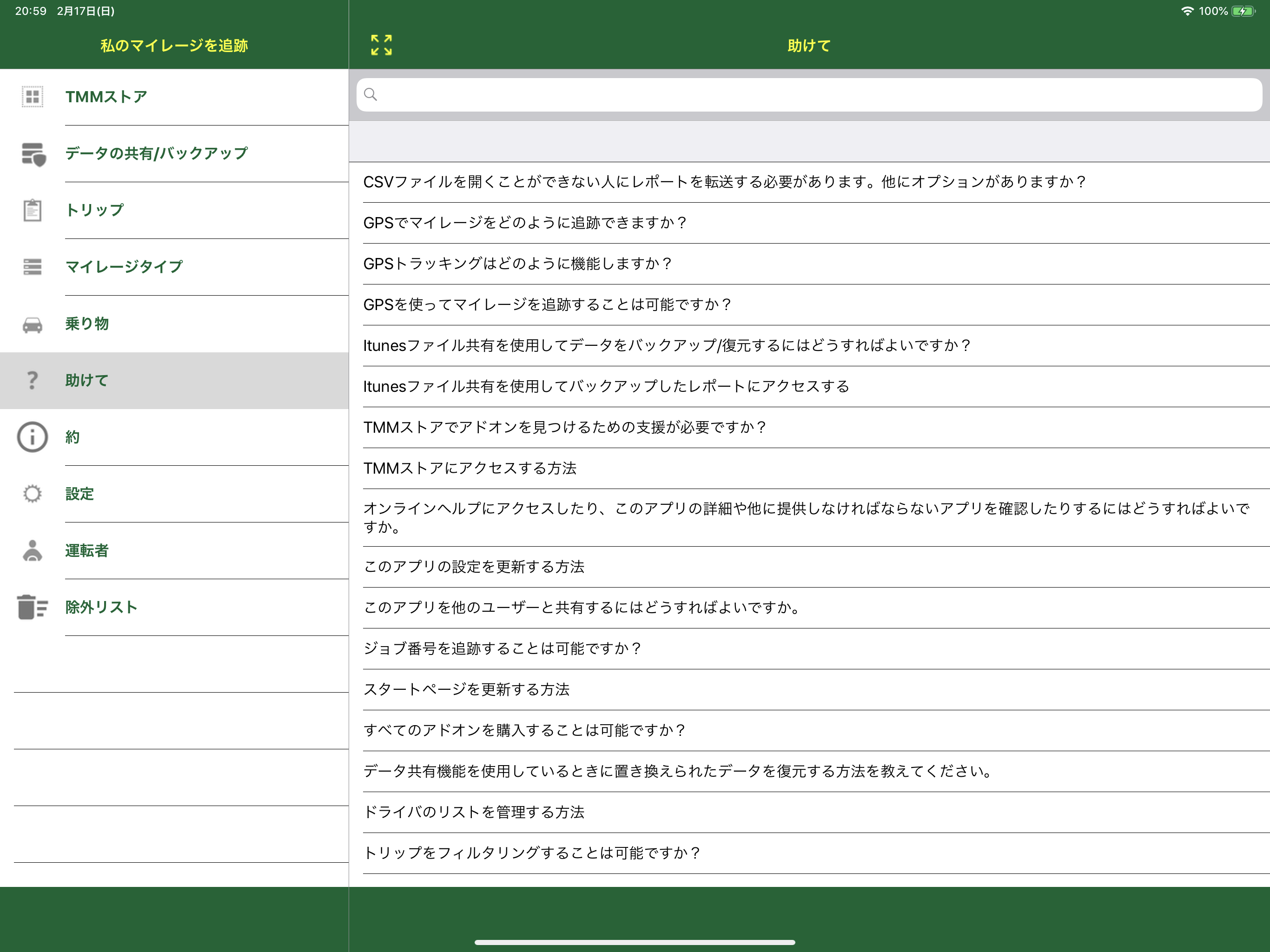Click the 約 info circle icon
Image resolution: width=1270 pixels, height=952 pixels.
[x=33, y=437]
